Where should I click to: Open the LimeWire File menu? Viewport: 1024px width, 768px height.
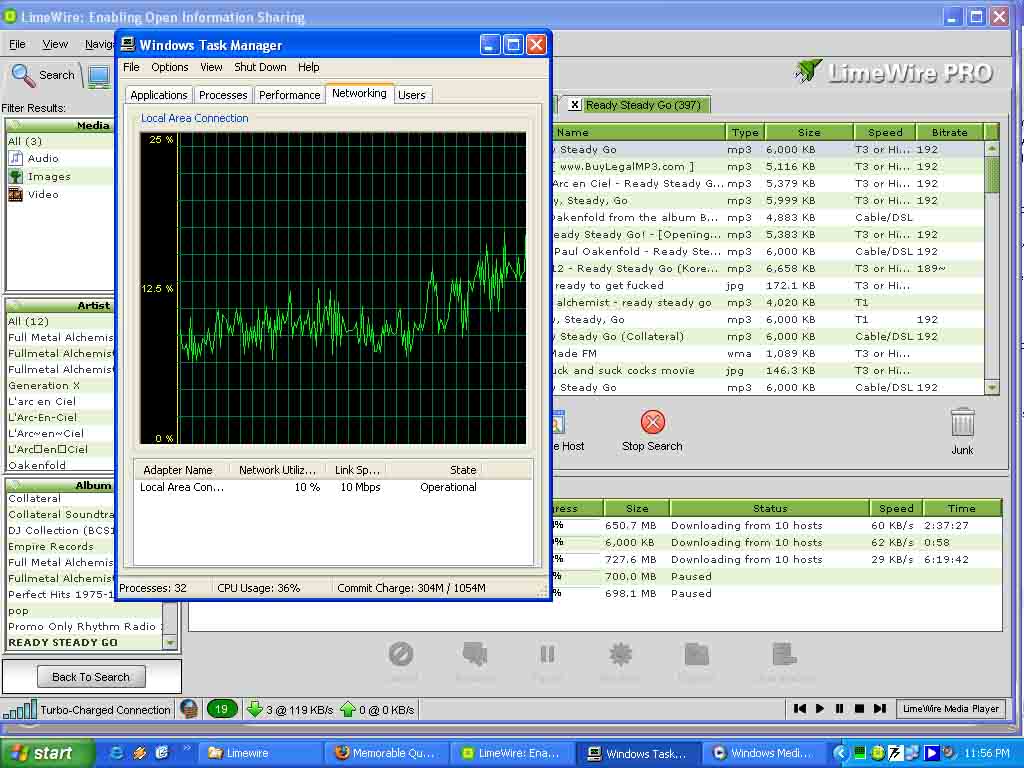(18, 44)
